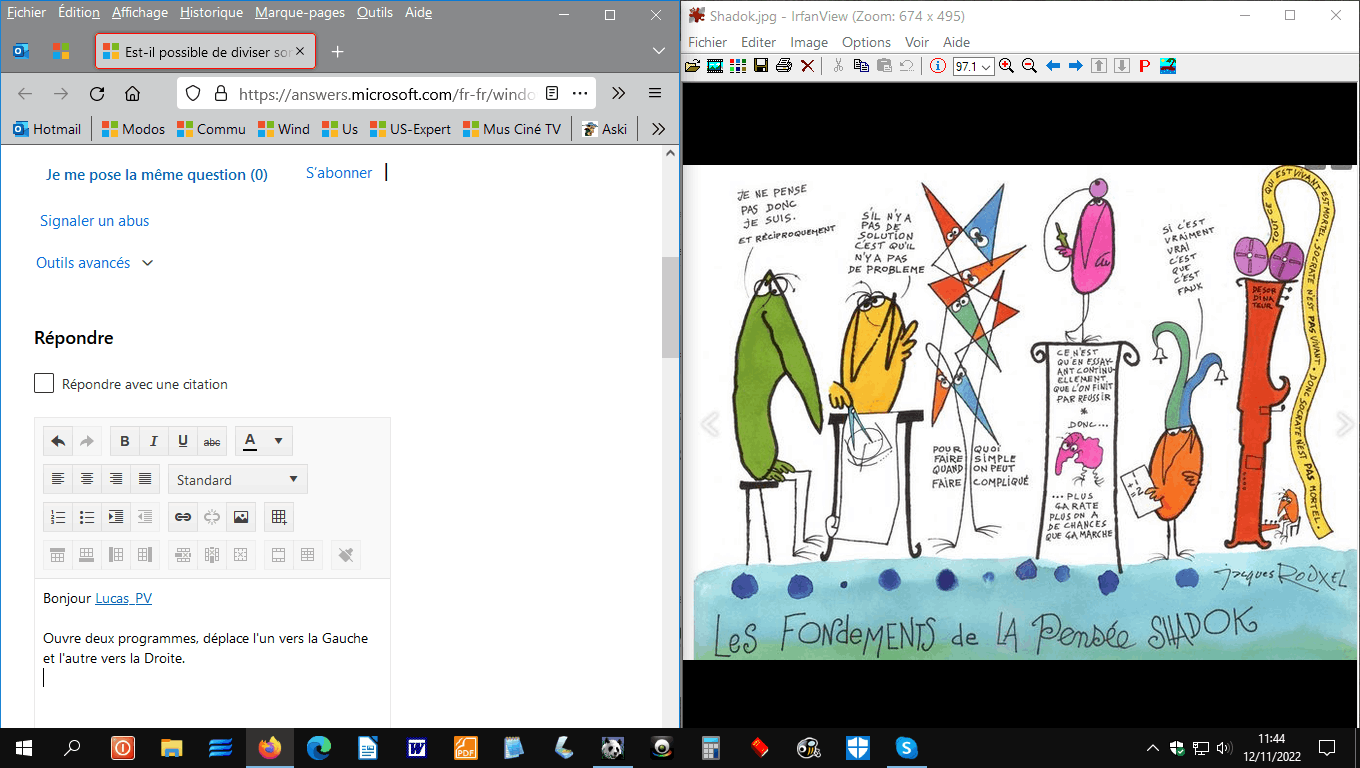Screen dimensions: 1360x768
Task: Justify the reply text
Action: [145, 479]
